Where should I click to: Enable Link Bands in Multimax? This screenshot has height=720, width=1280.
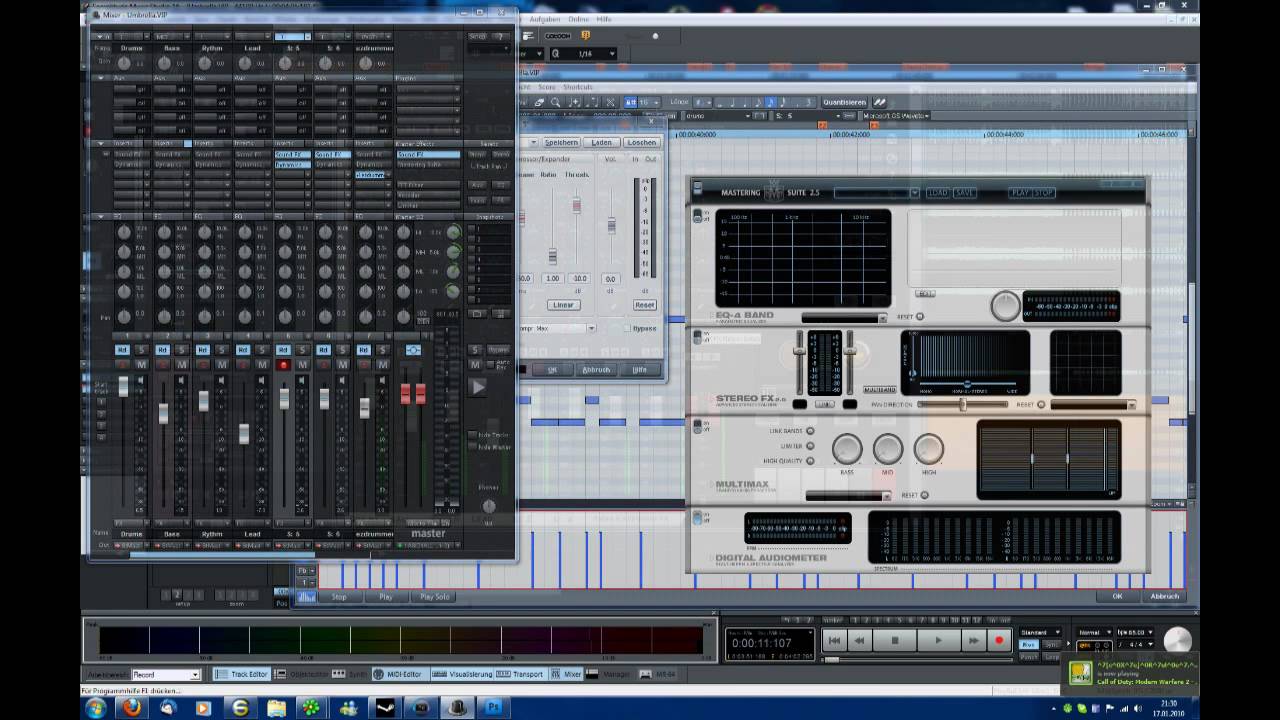point(810,431)
